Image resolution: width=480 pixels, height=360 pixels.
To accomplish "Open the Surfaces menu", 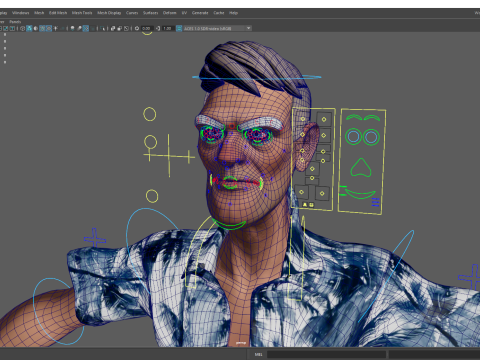I will pos(151,13).
